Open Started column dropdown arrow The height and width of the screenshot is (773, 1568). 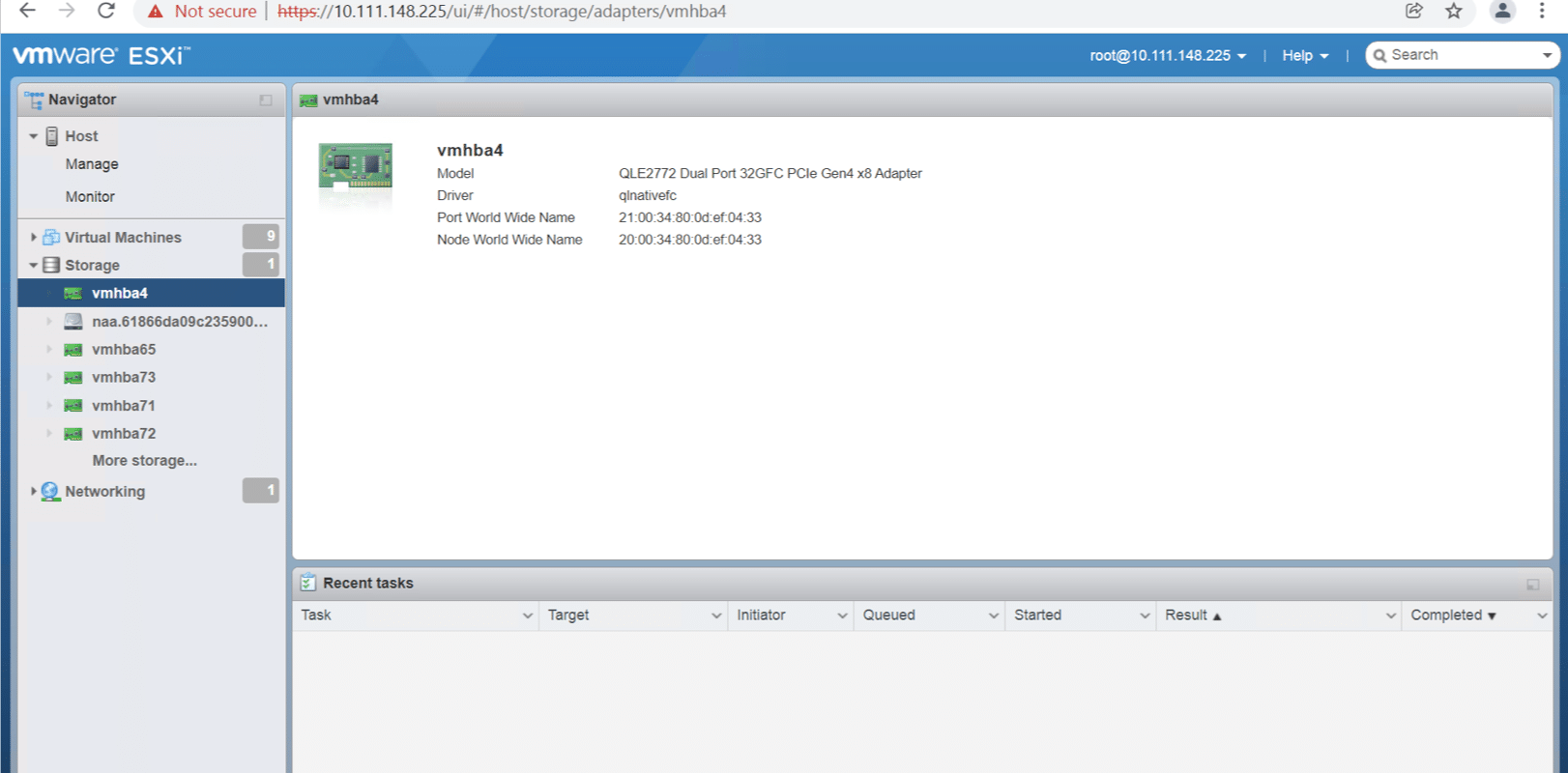click(1145, 616)
